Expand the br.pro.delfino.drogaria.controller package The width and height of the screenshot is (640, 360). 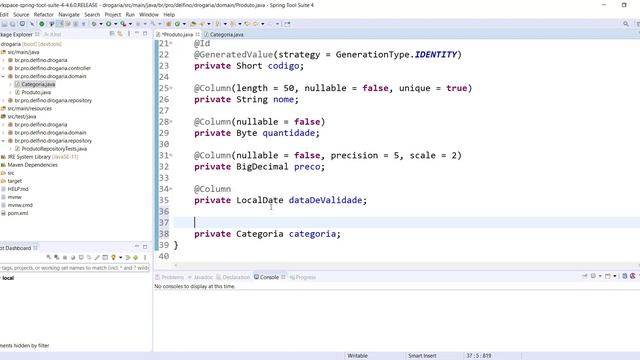pyautogui.click(x=3, y=68)
